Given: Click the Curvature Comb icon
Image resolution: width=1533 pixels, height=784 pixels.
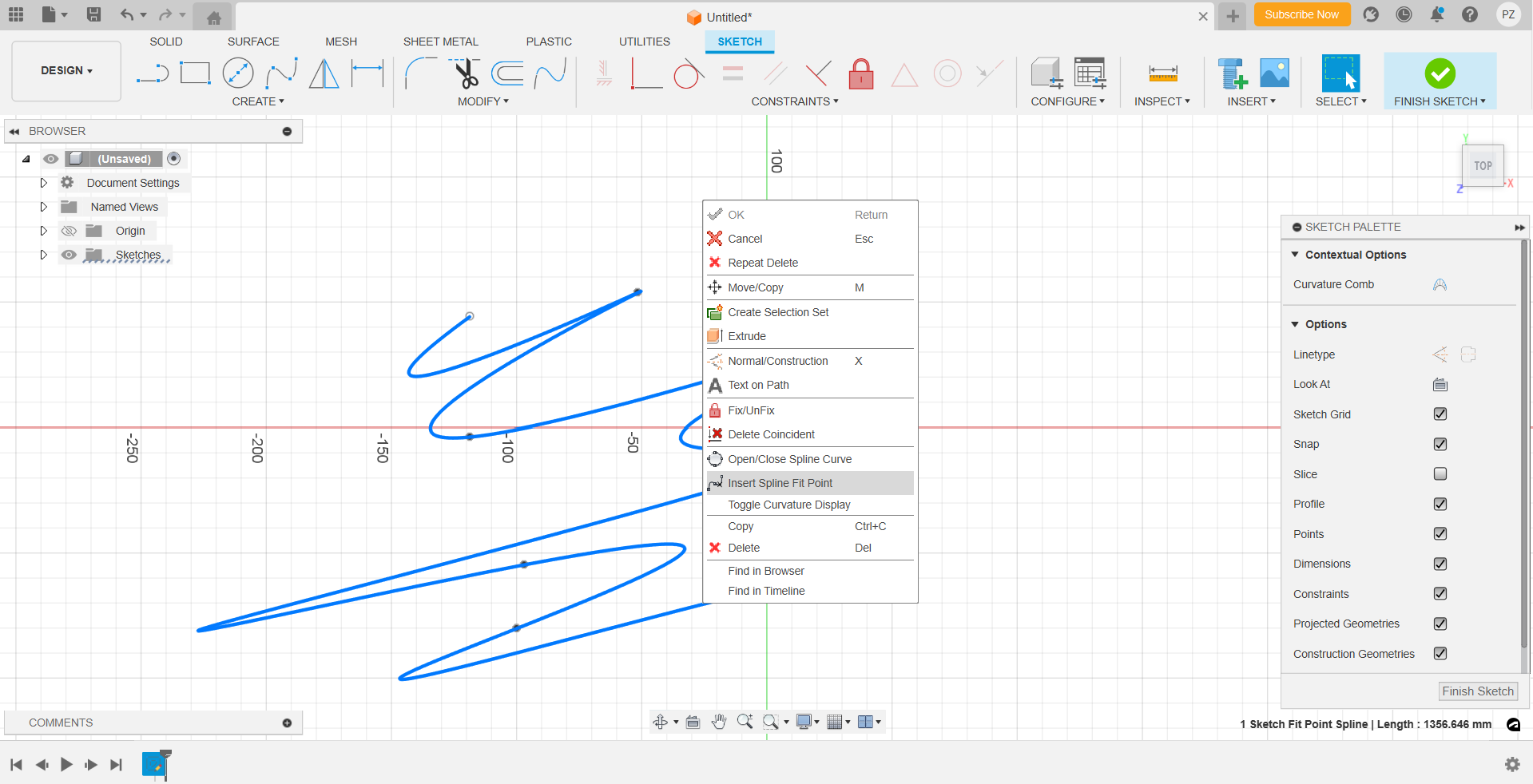Looking at the screenshot, I should [1440, 285].
